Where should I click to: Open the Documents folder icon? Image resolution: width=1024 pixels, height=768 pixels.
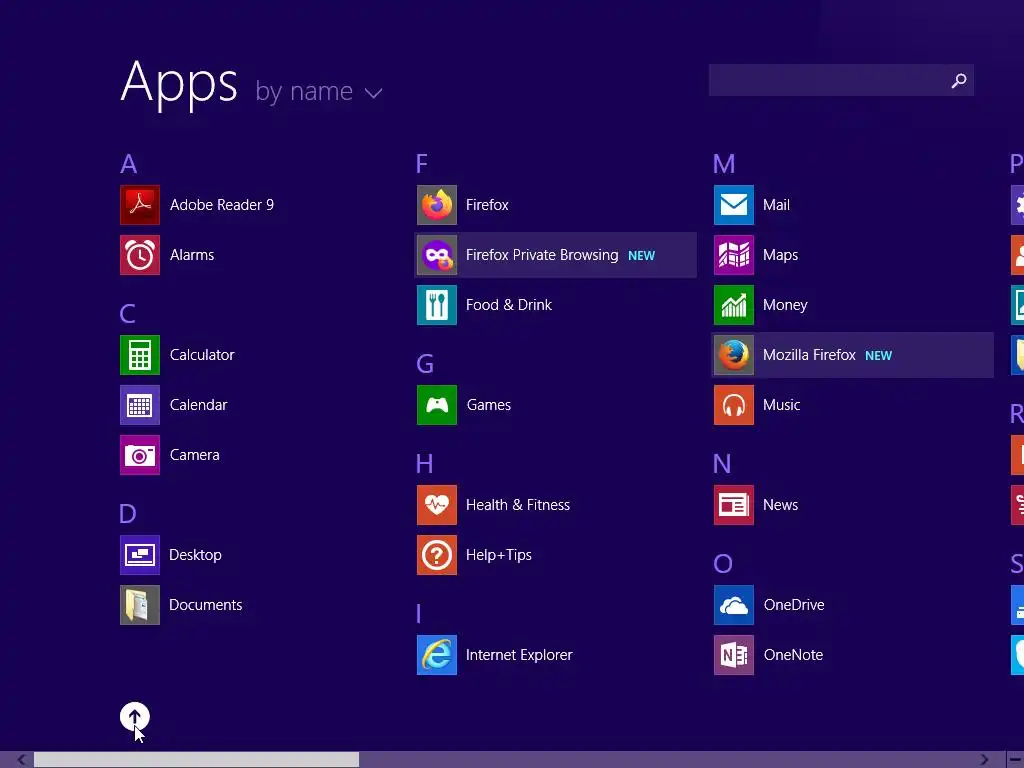pos(140,605)
